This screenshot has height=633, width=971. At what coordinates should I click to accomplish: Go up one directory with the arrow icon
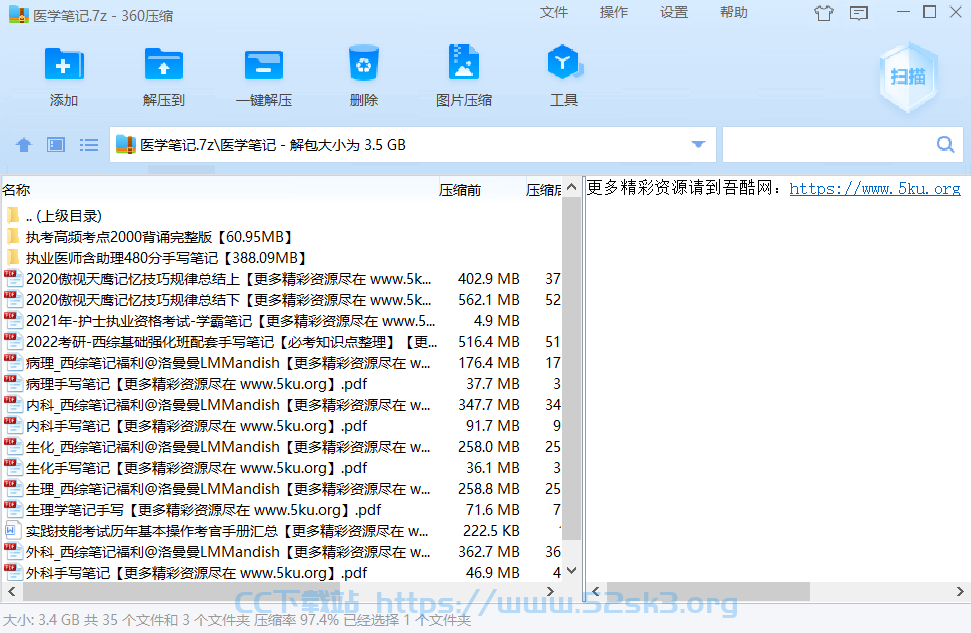pyautogui.click(x=24, y=145)
